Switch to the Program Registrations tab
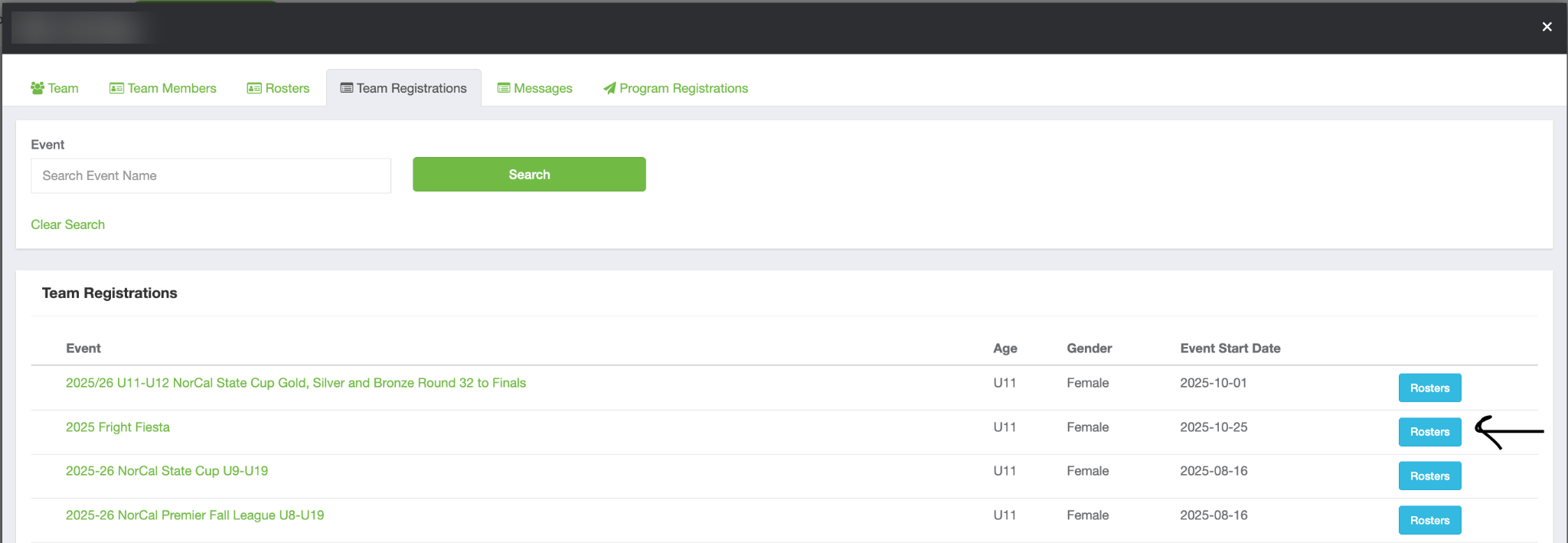This screenshot has height=543, width=1568. 675,88
